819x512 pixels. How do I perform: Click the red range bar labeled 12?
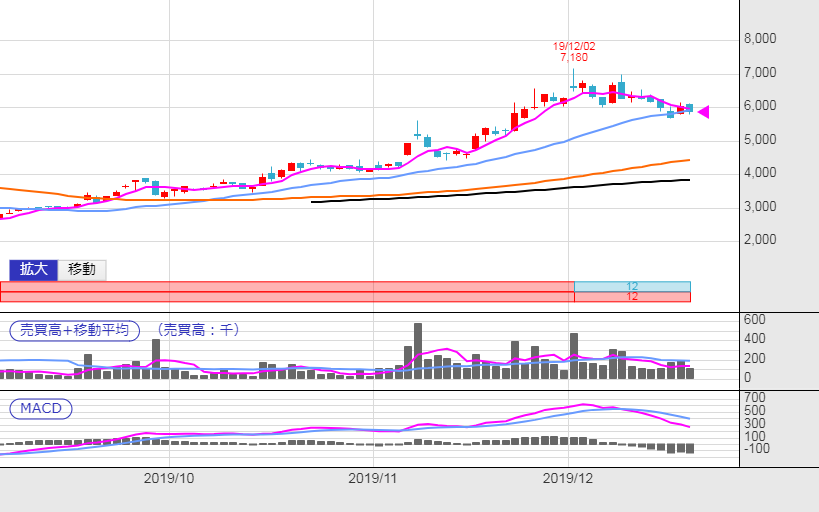[x=632, y=297]
